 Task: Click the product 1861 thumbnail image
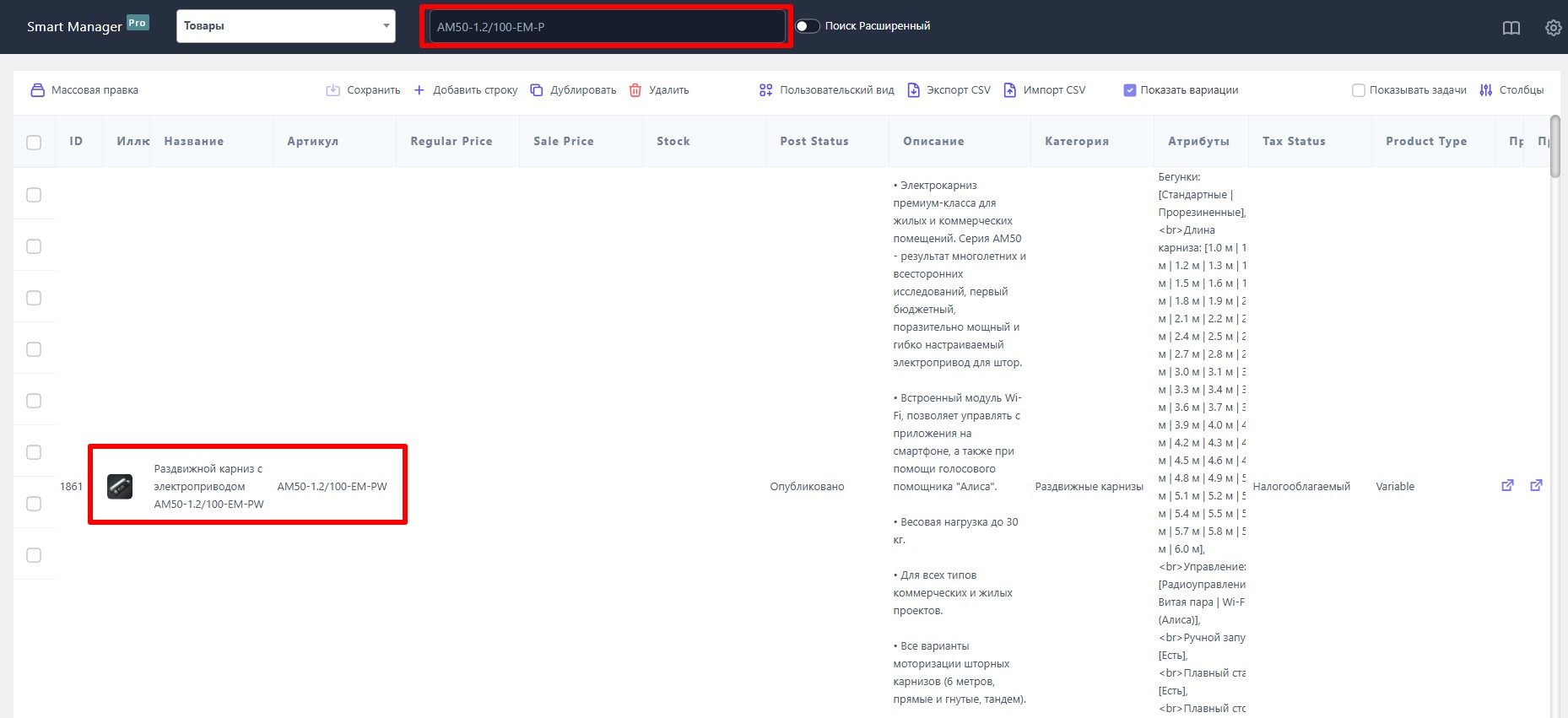coord(120,487)
